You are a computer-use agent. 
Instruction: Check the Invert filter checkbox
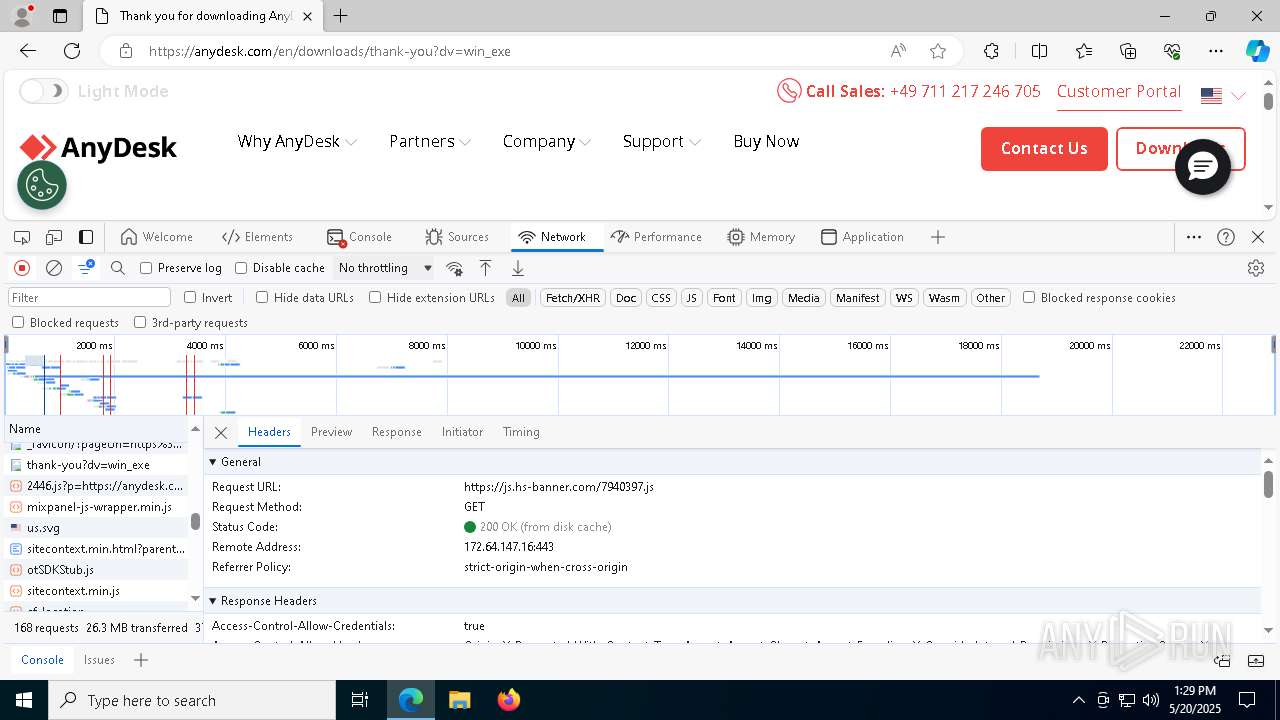[190, 297]
